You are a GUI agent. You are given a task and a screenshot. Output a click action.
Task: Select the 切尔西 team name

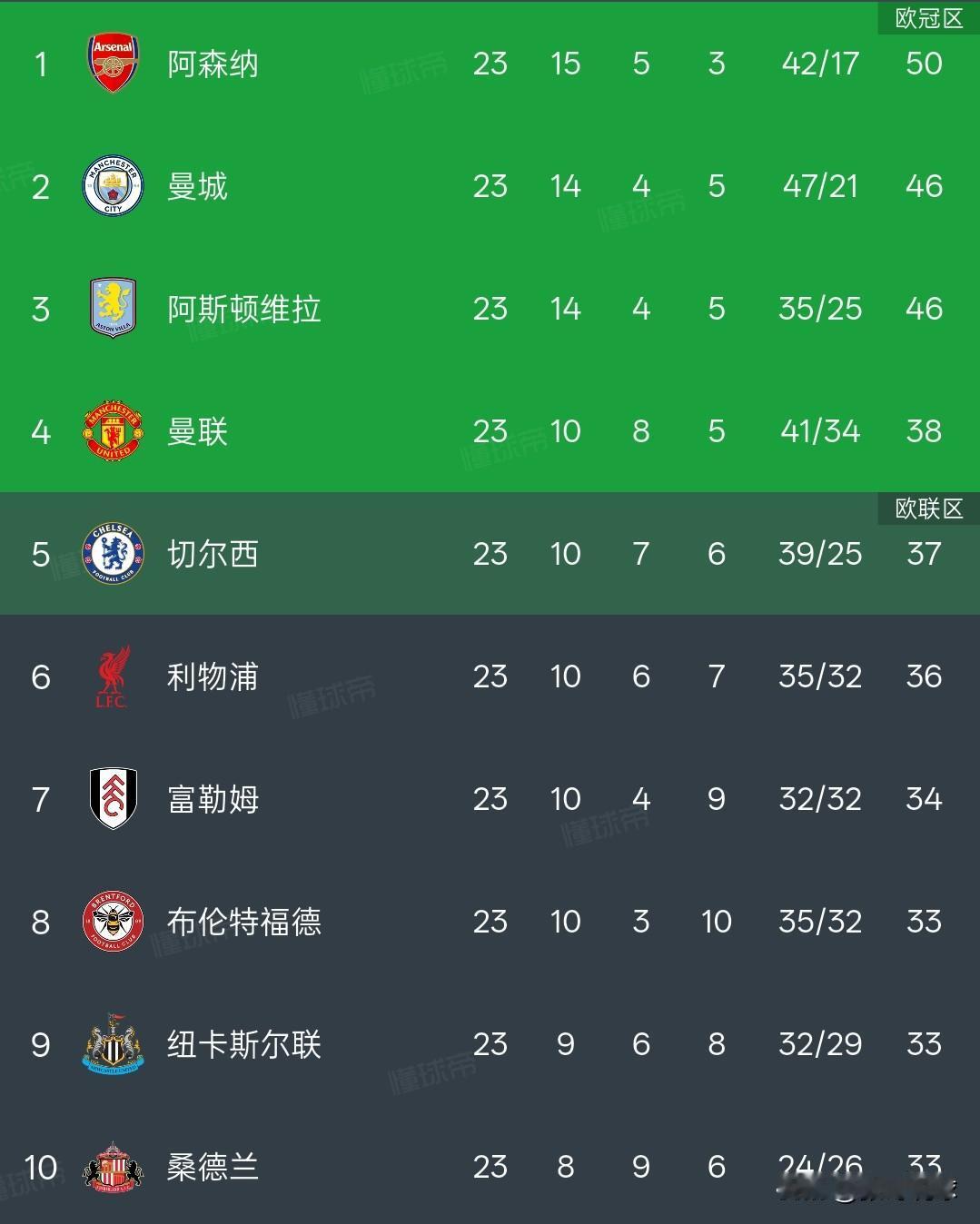(x=213, y=554)
